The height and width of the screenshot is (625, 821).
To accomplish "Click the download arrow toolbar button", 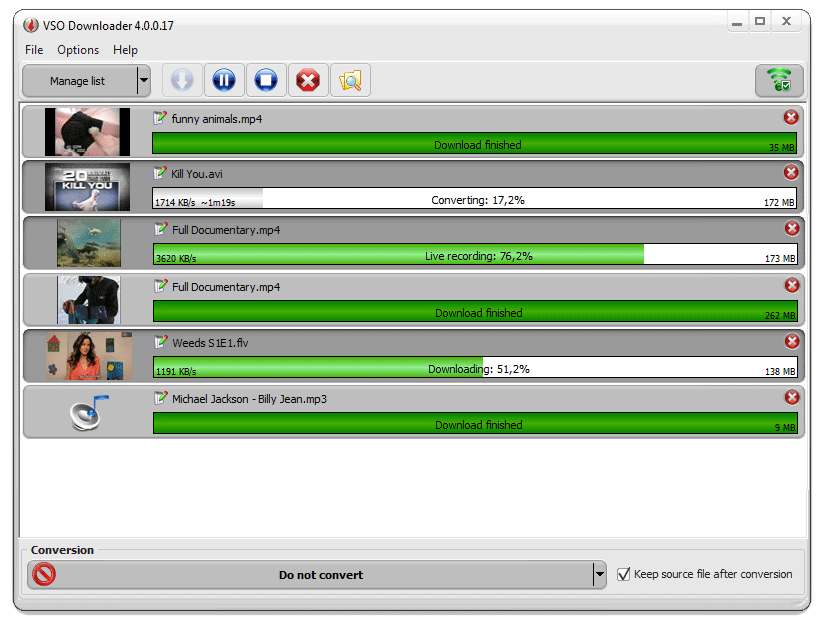I will (x=182, y=81).
